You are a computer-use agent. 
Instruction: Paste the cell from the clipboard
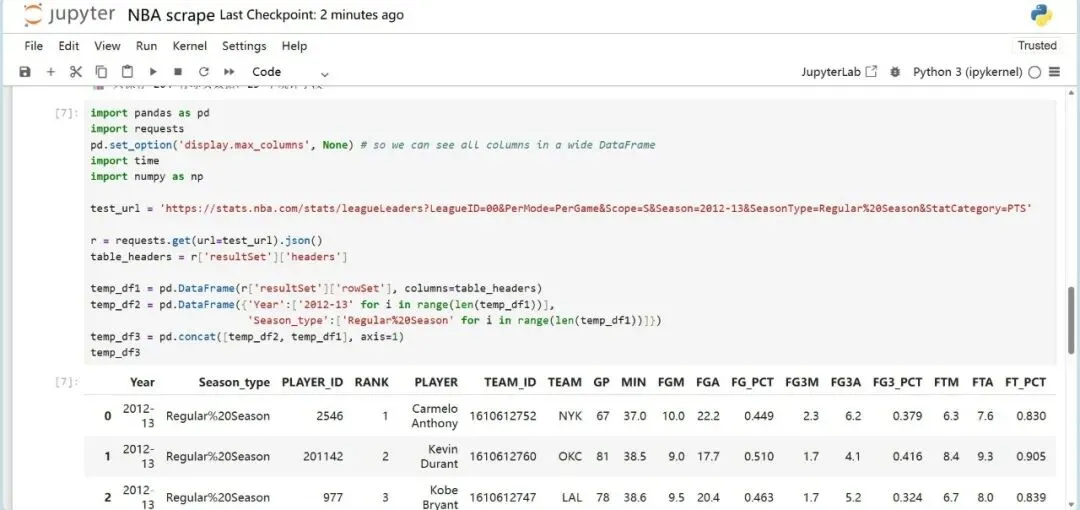pyautogui.click(x=127, y=72)
